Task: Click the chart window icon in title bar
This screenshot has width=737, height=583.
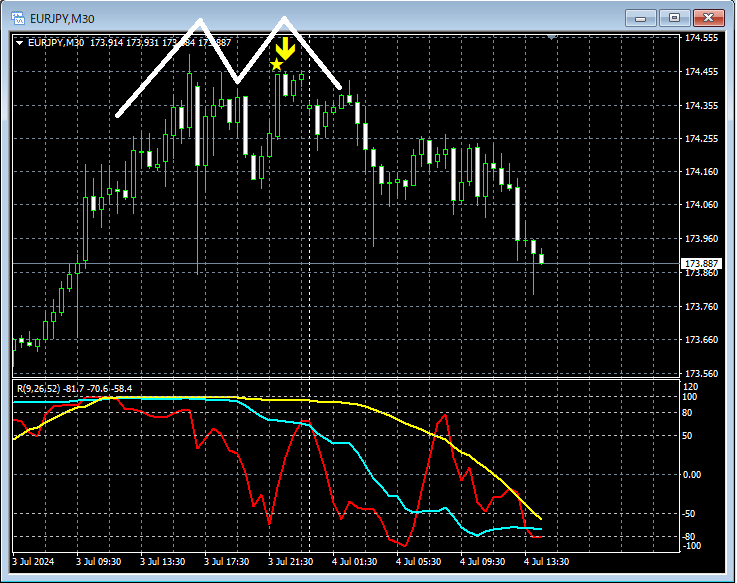Action: coord(18,18)
